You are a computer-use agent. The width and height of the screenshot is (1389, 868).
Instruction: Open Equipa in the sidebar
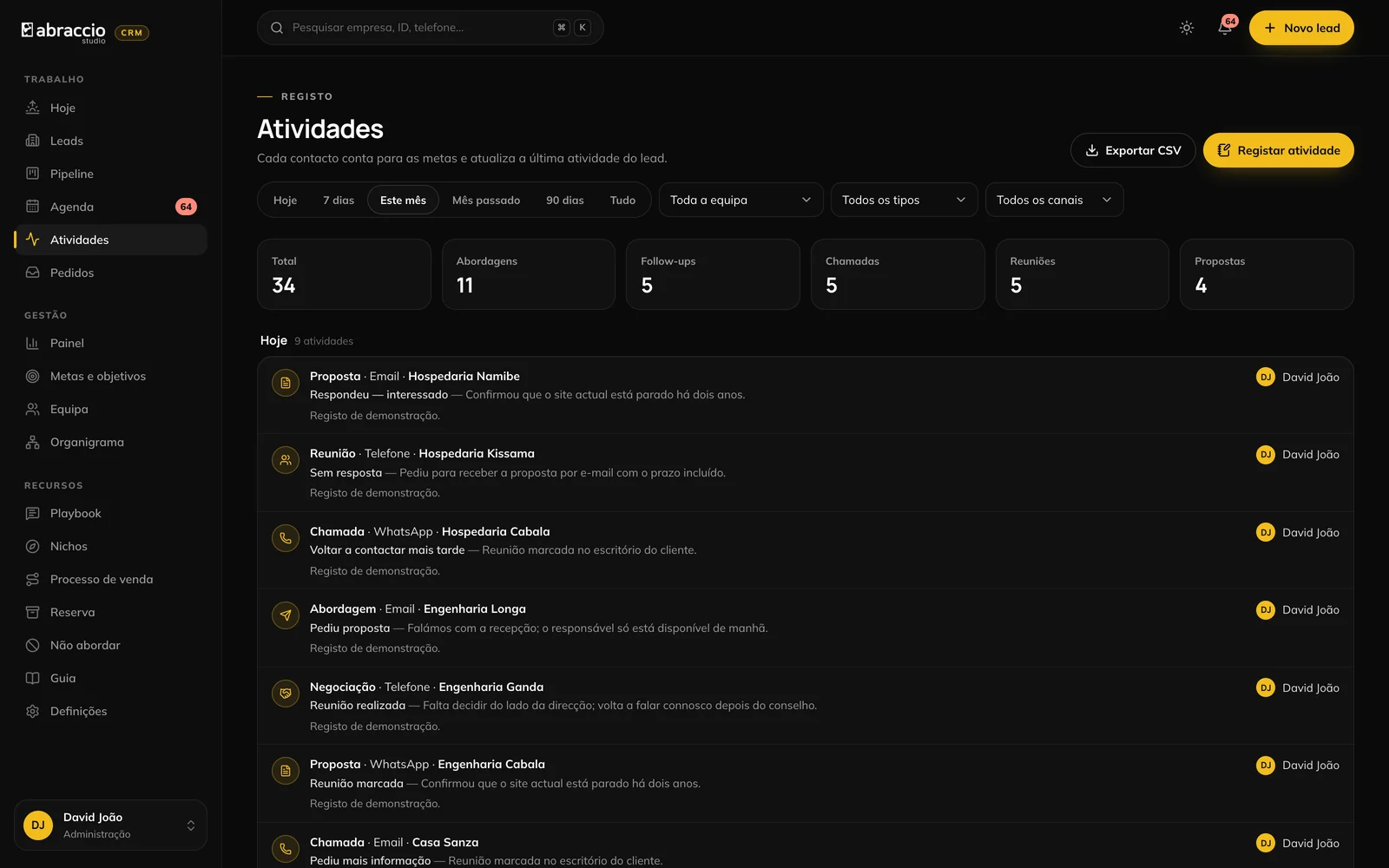[x=110, y=409]
